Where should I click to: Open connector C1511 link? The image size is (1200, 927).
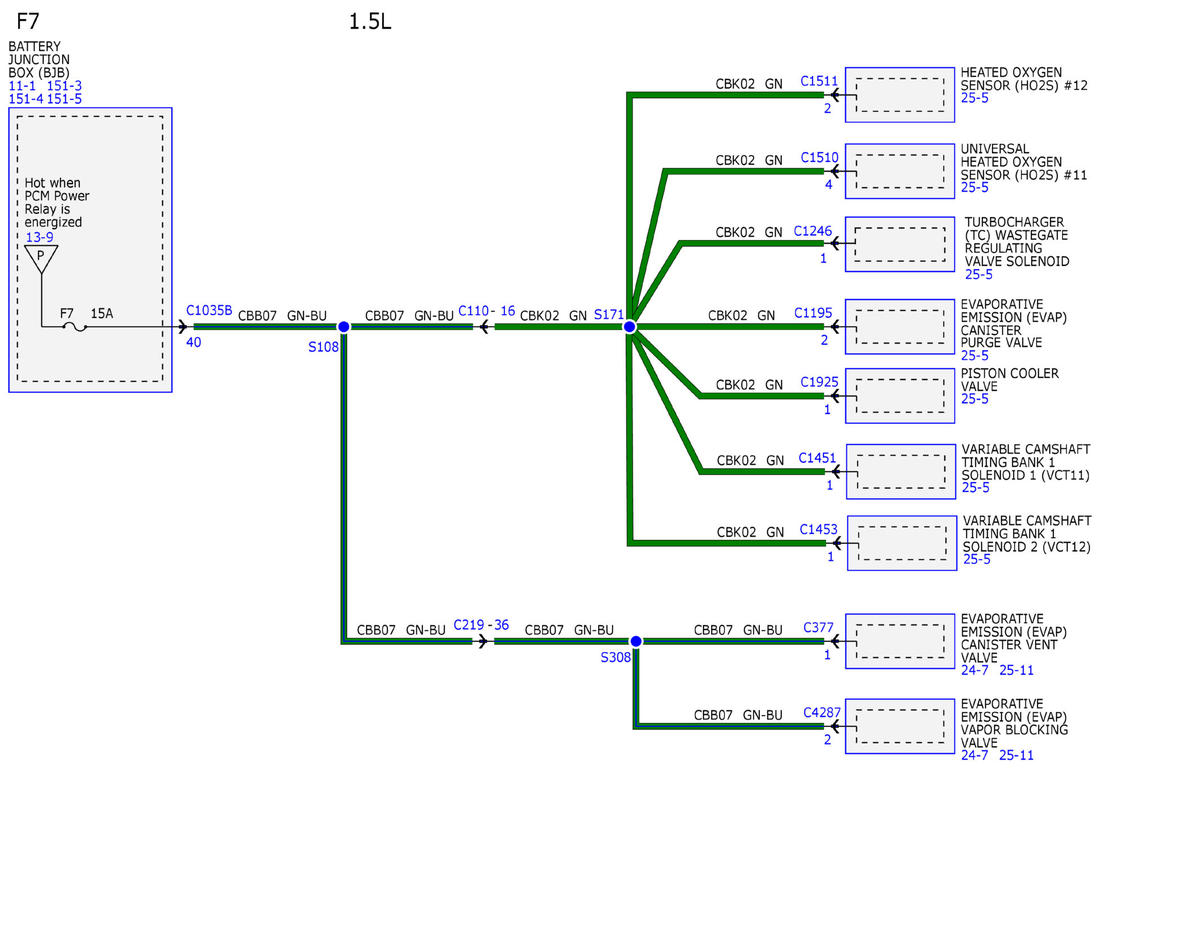coord(820,81)
